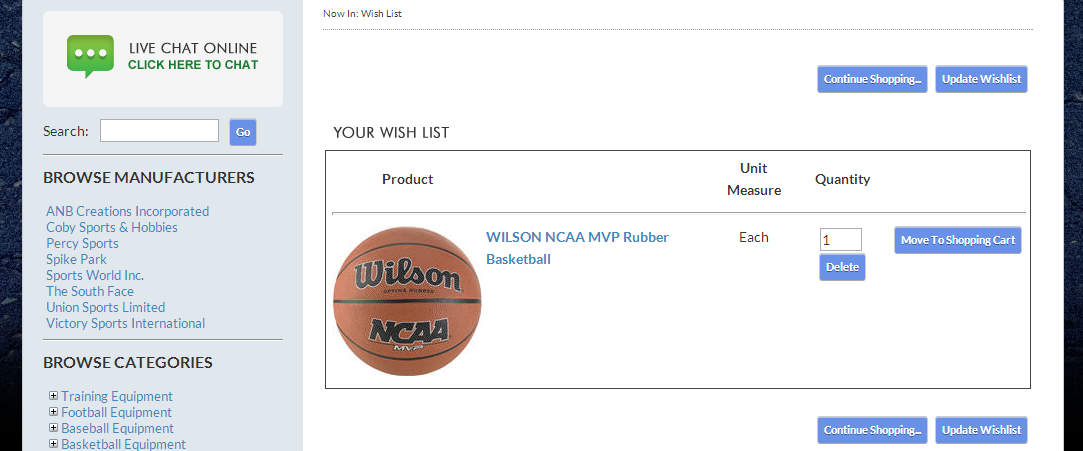The image size is (1083, 451).
Task: Delete the basketball from the wish list
Action: (x=842, y=267)
